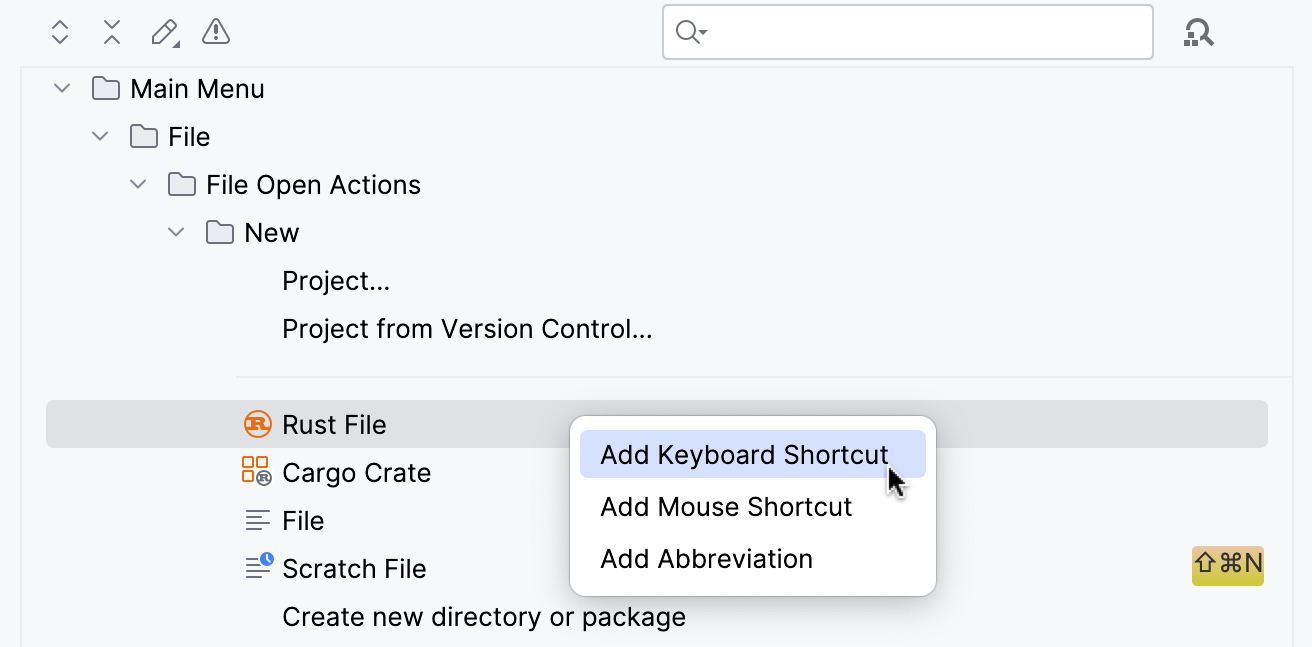Collapse the File folder chevron
1312x647 pixels.
(x=99, y=136)
